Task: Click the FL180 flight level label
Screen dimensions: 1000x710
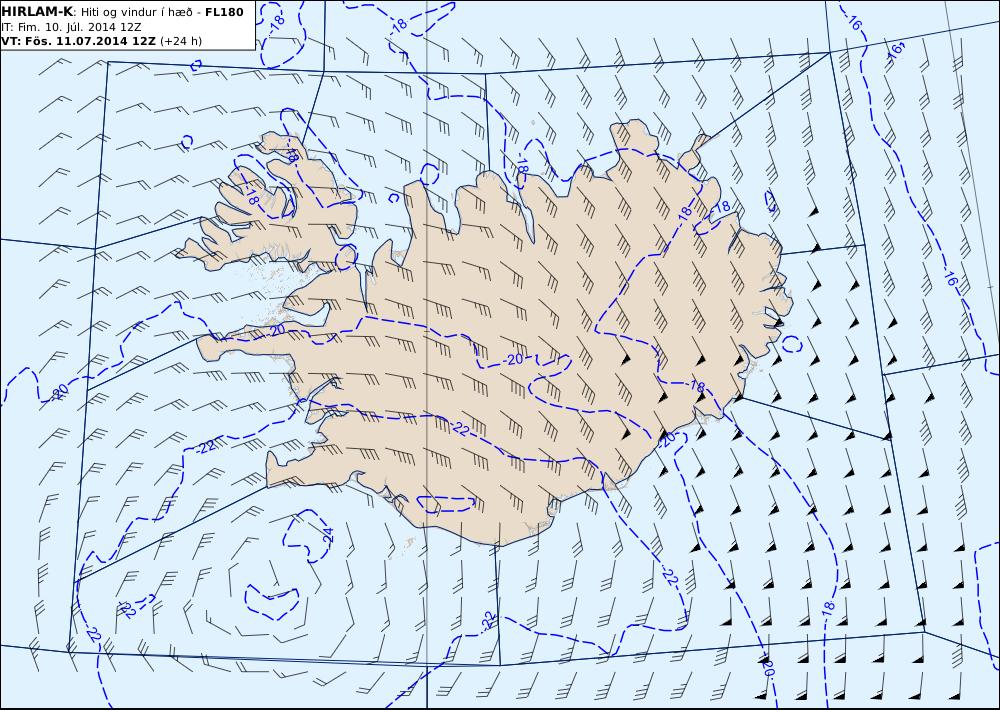Action: tap(224, 11)
